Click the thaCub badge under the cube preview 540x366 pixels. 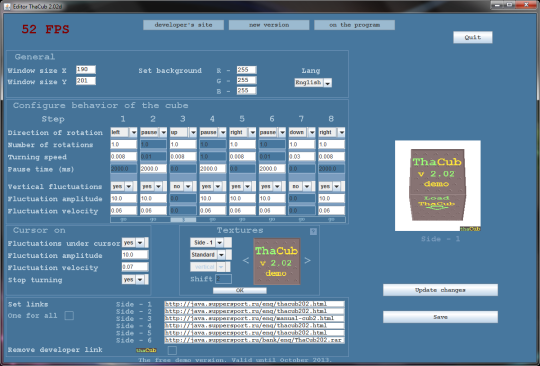470,229
